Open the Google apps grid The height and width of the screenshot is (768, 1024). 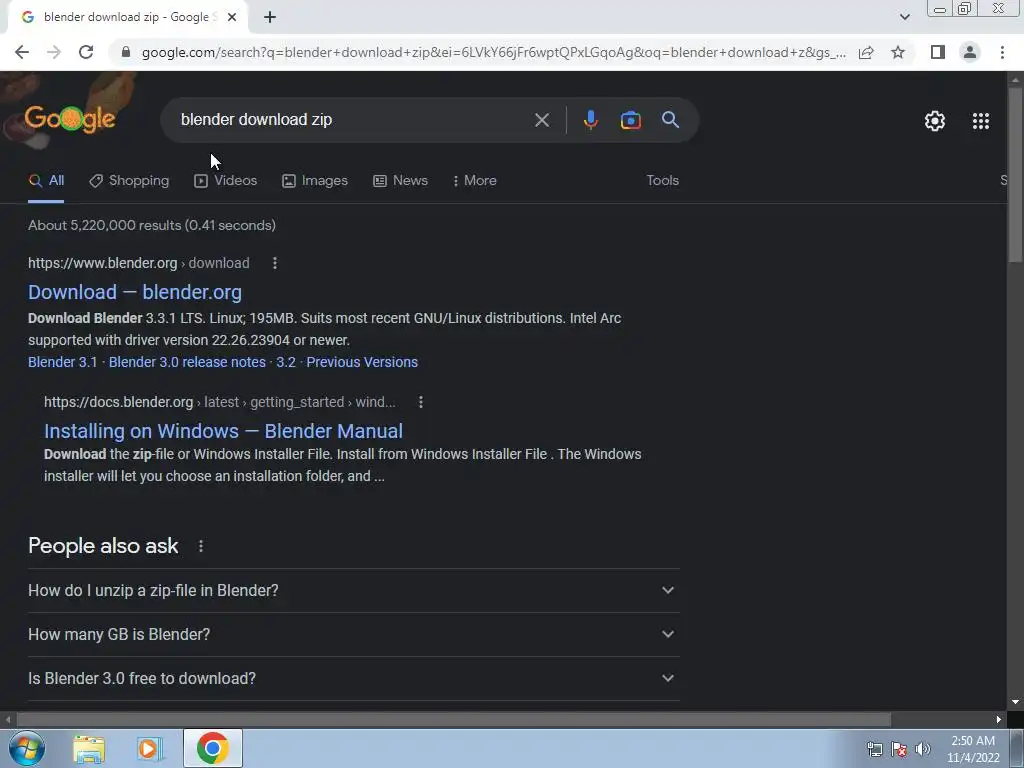click(x=980, y=121)
